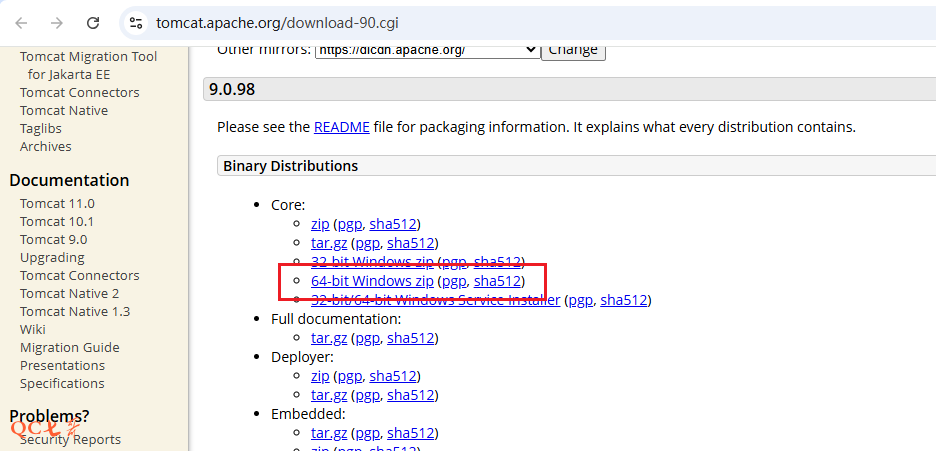Download the 64-bit Windows zip
This screenshot has width=936, height=451.
pos(372,281)
